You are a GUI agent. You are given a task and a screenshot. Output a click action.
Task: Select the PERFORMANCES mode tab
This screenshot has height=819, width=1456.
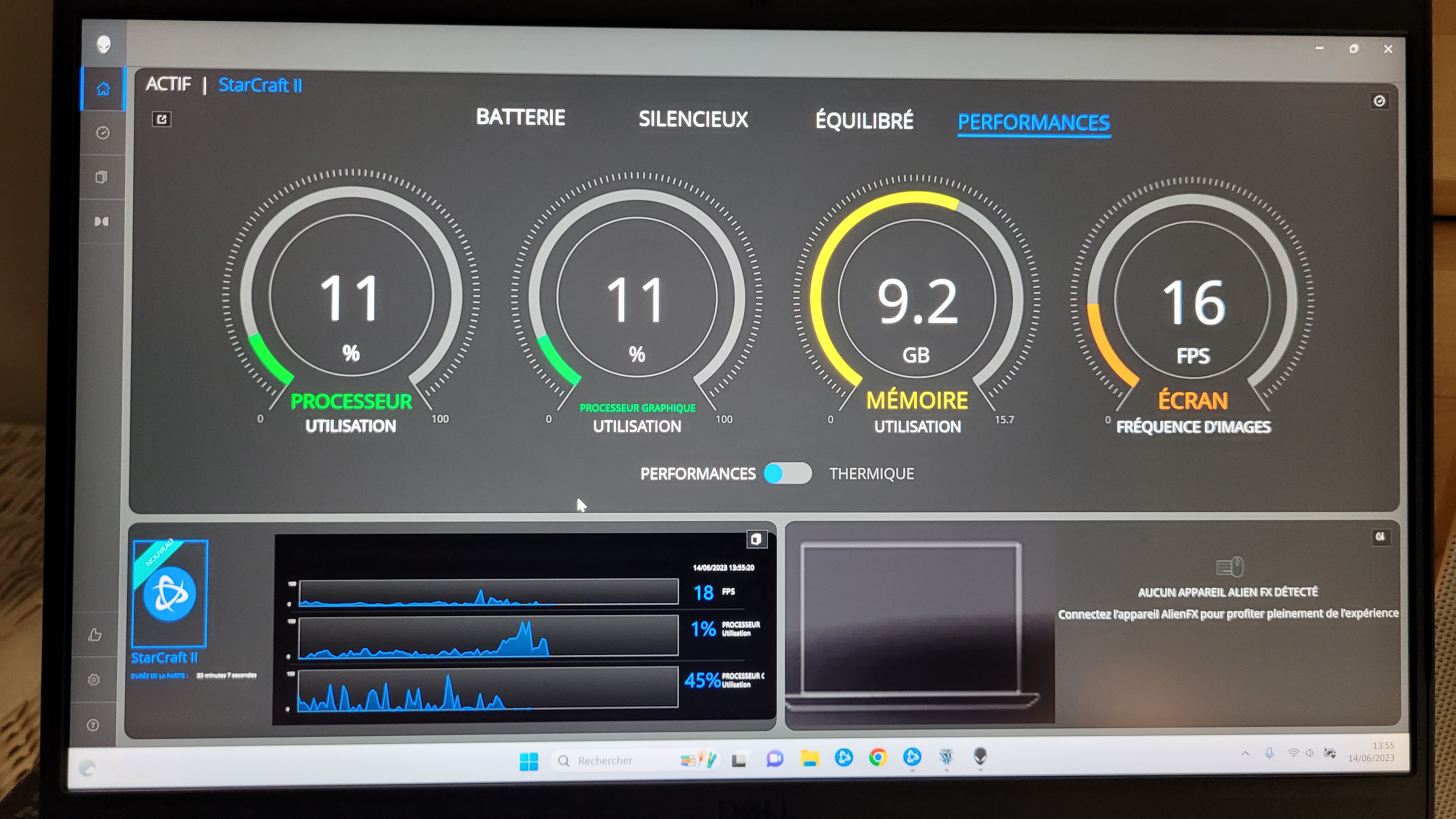[x=1033, y=122]
